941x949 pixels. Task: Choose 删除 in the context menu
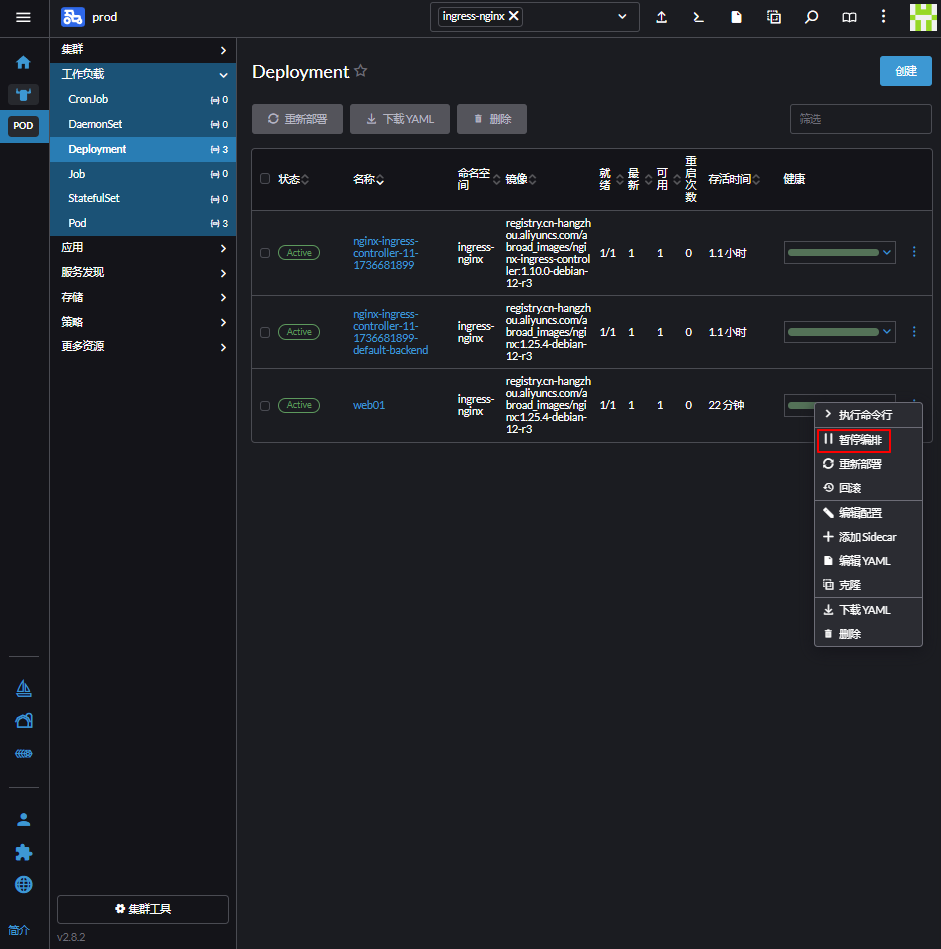pyautogui.click(x=868, y=634)
